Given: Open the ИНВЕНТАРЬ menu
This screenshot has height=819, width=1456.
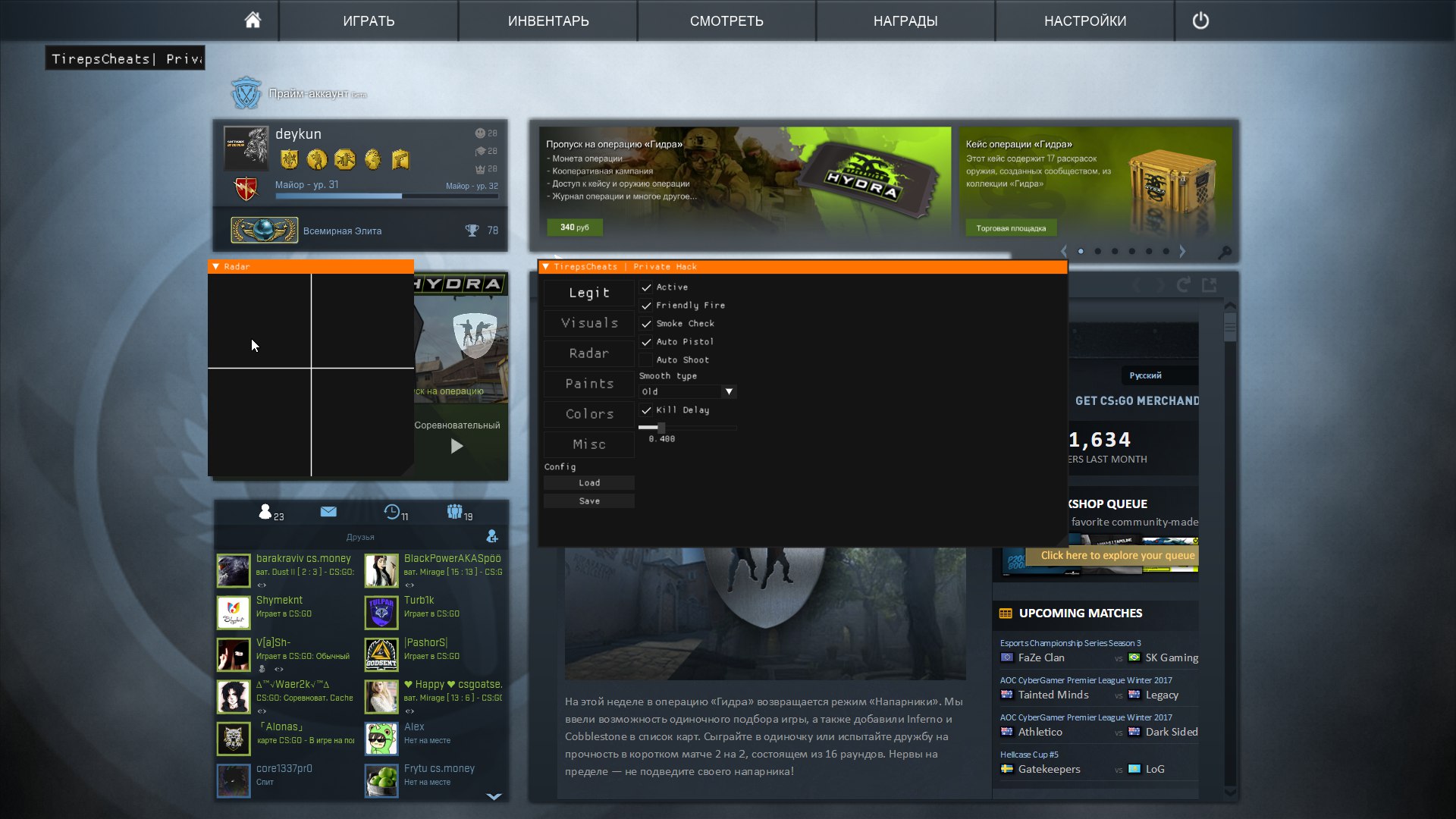Looking at the screenshot, I should (x=548, y=20).
